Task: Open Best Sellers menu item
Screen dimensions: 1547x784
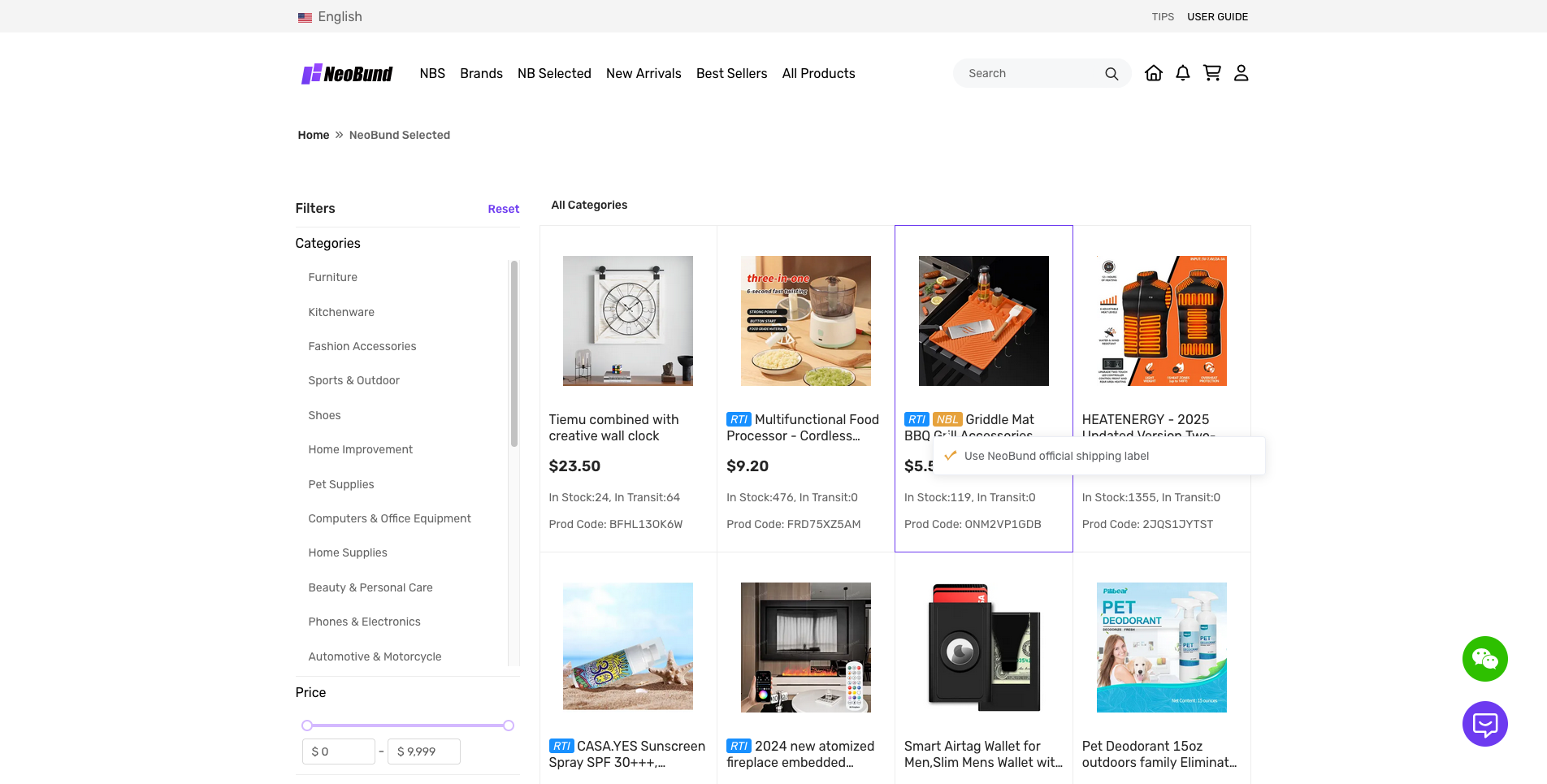Action: 731,73
